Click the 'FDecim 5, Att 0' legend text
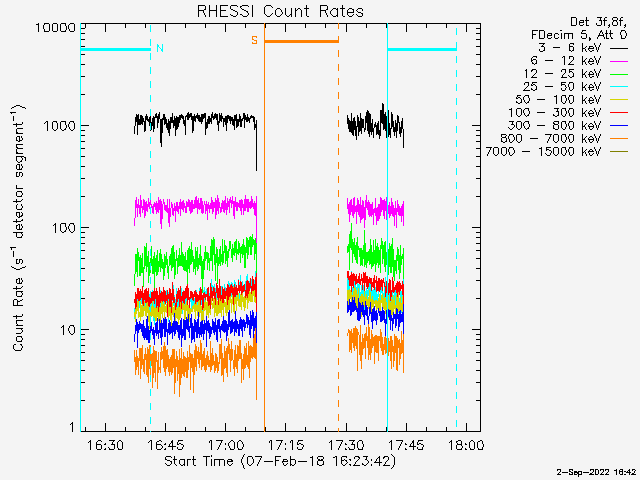Screen dimensions: 640x480 point(579,35)
